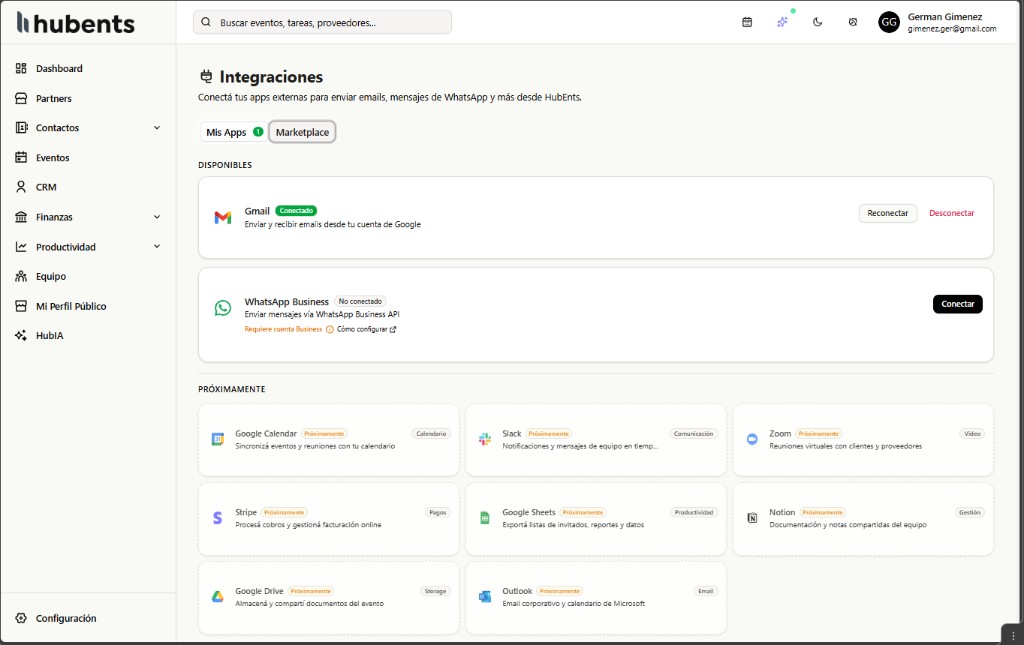This screenshot has height=645, width=1024.
Task: Click Conectar for WhatsApp Business
Action: point(957,303)
